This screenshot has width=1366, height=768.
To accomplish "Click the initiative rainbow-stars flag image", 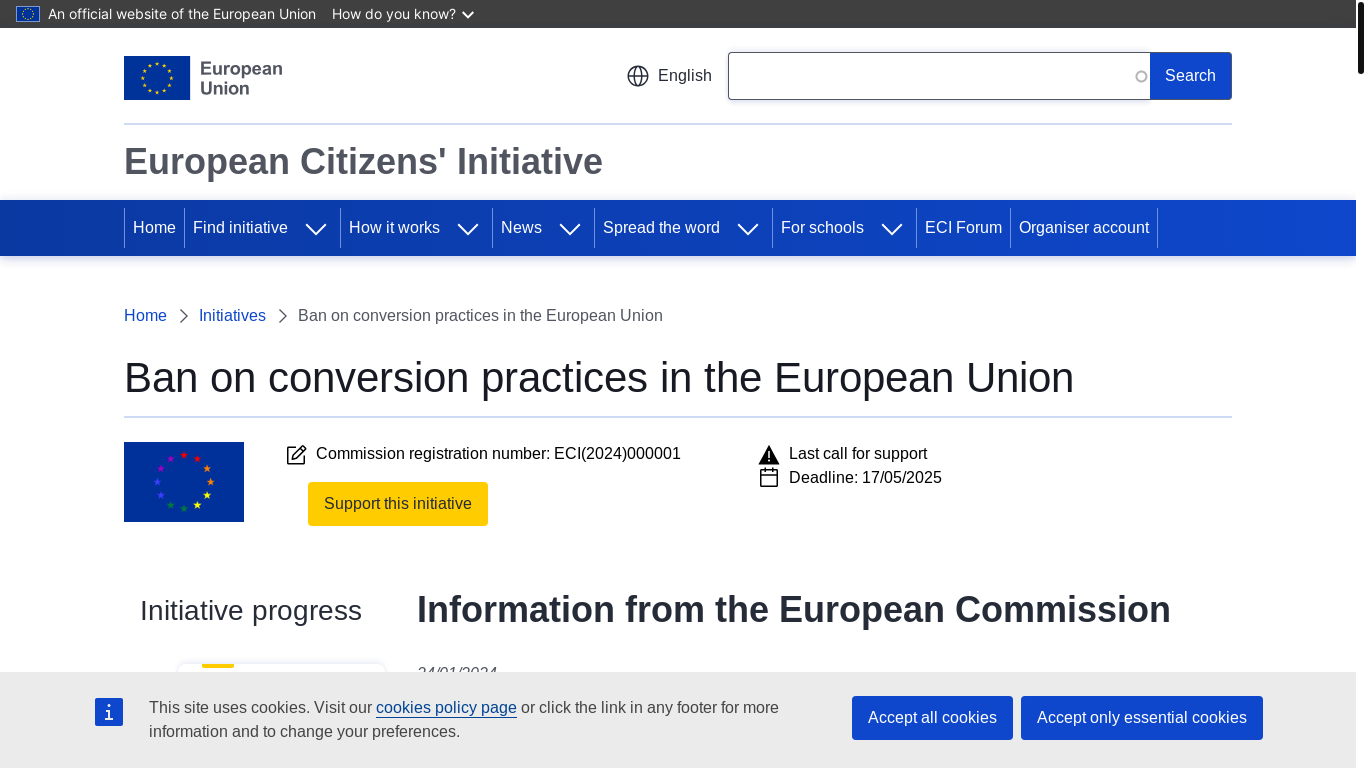I will (x=184, y=482).
